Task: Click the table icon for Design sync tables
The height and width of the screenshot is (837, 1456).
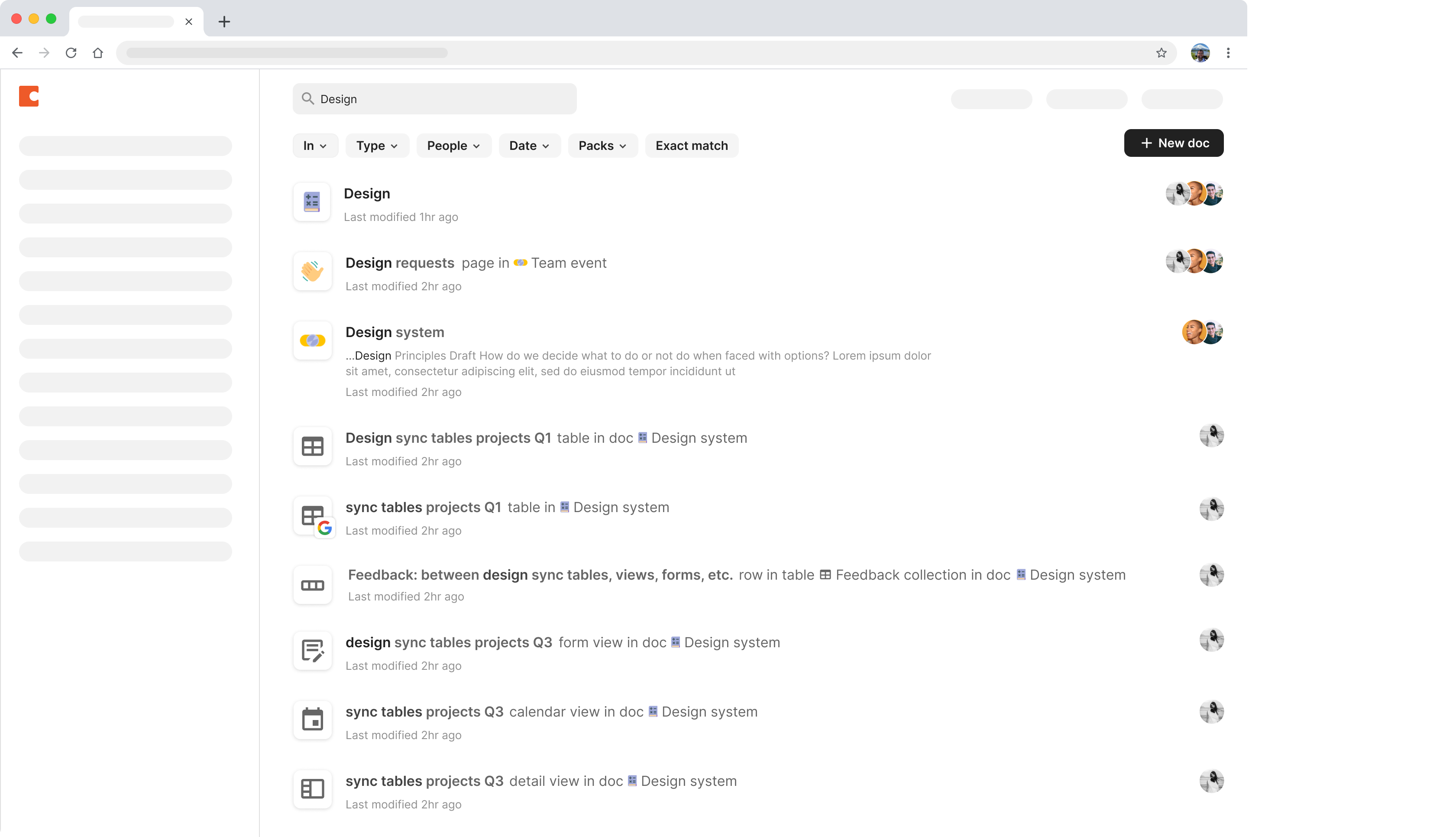Action: pos(312,446)
